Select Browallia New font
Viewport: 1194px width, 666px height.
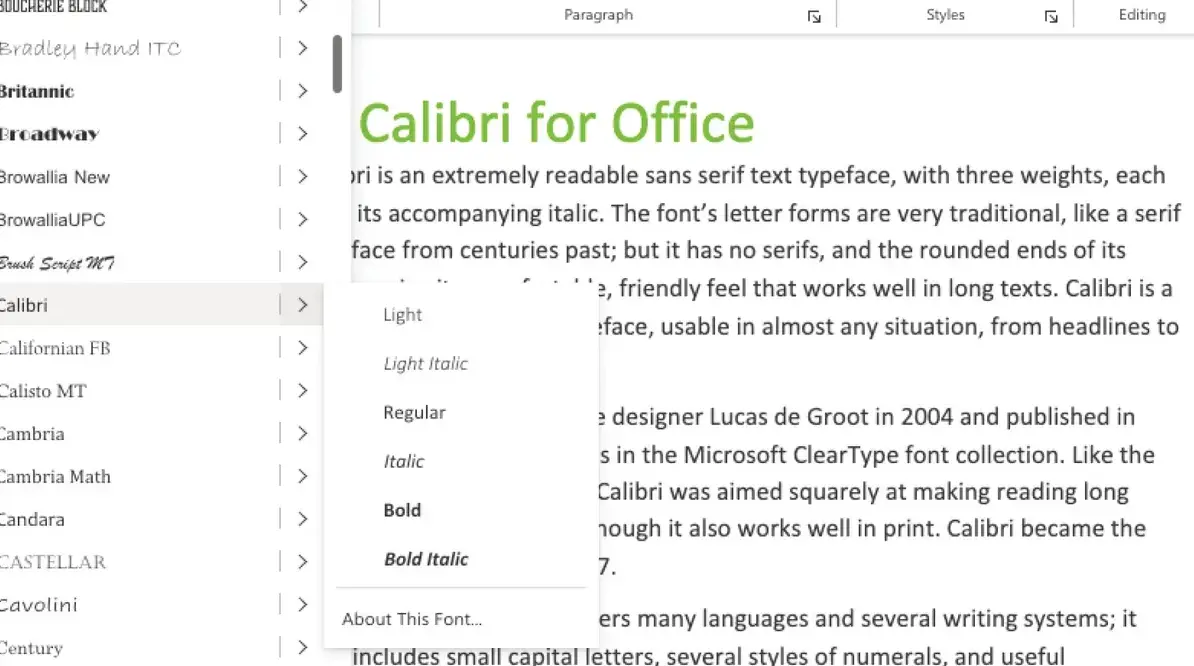tap(54, 177)
